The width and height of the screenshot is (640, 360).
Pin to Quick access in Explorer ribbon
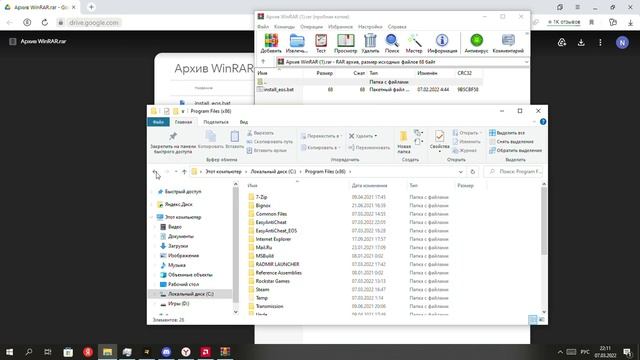point(173,142)
